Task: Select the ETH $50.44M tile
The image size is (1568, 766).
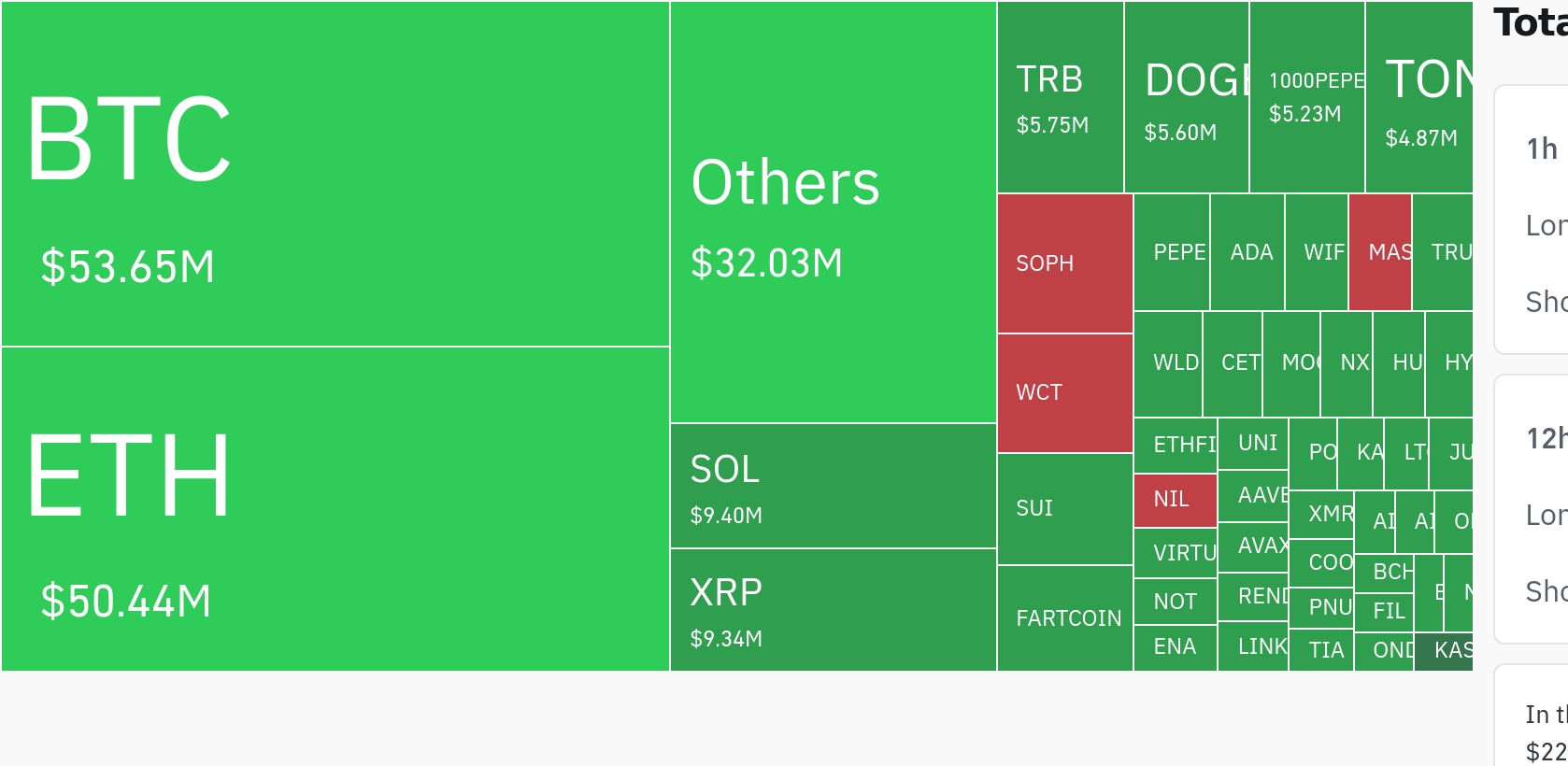Action: [x=335, y=509]
